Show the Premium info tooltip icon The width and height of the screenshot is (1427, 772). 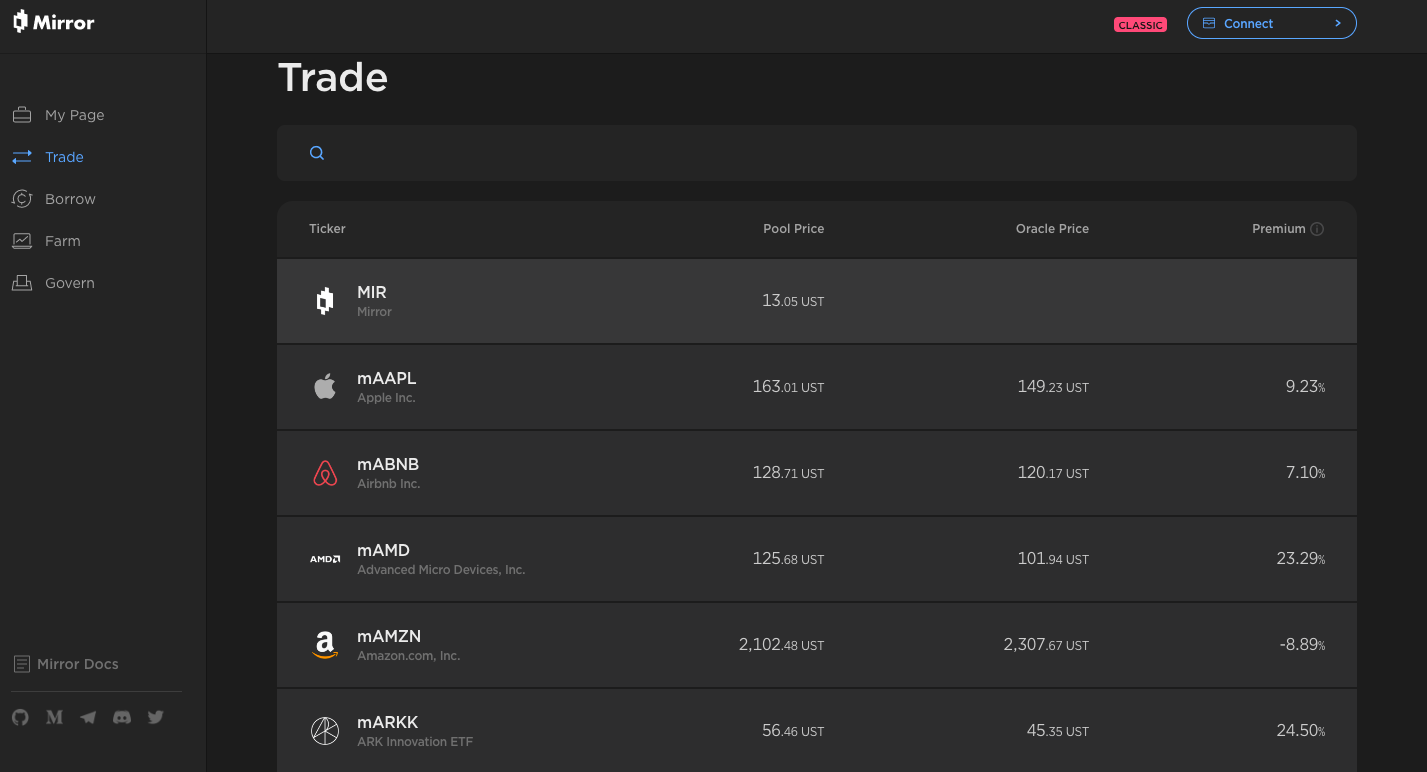1317,229
